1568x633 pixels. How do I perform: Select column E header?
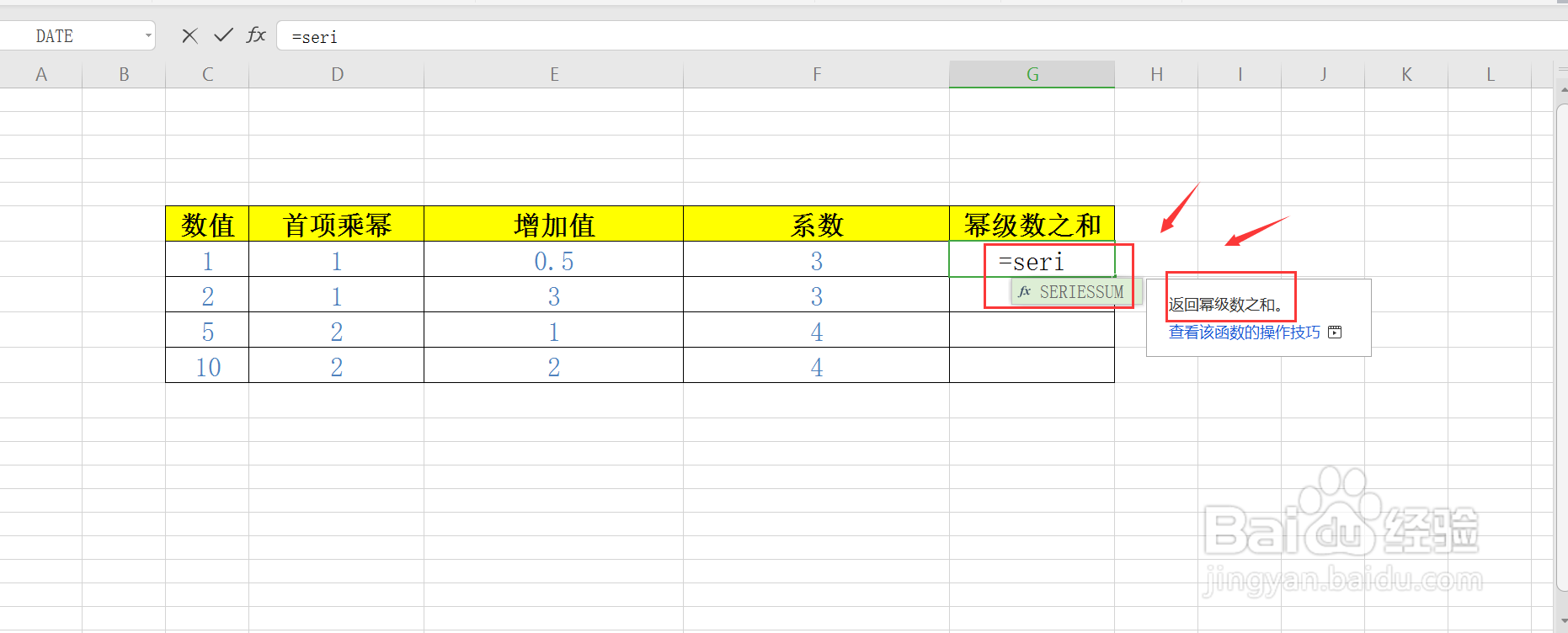point(554,74)
